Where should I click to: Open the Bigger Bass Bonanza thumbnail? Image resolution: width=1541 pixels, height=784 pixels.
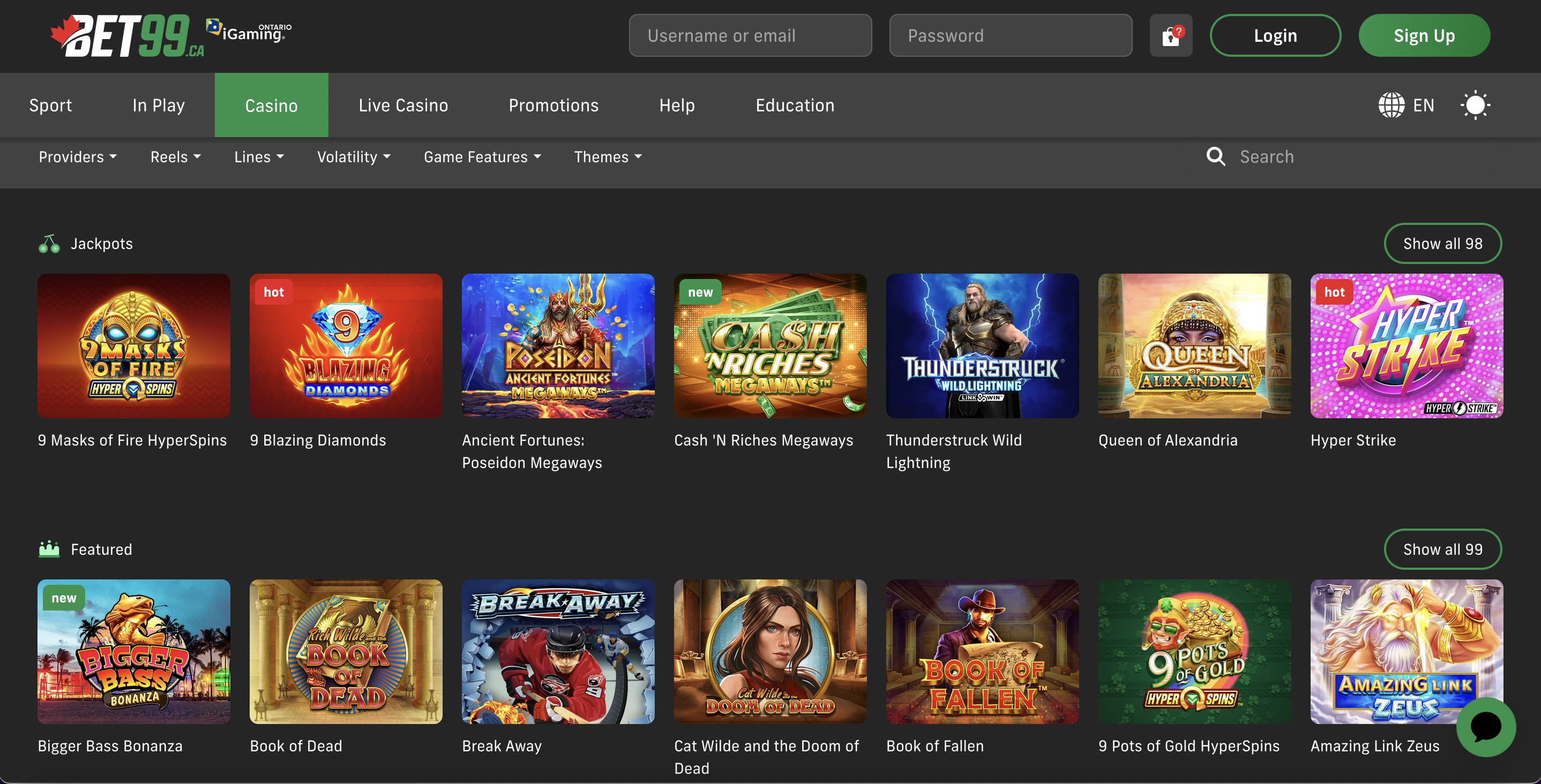point(134,651)
